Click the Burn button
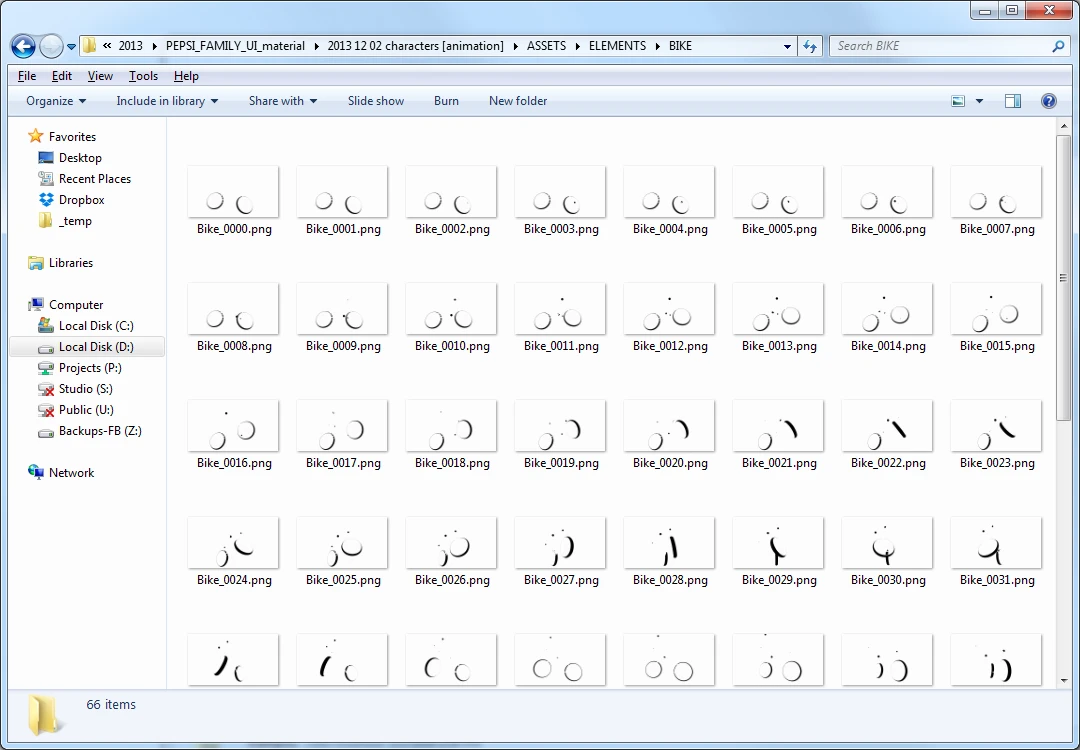Image resolution: width=1080 pixels, height=750 pixels. point(446,101)
